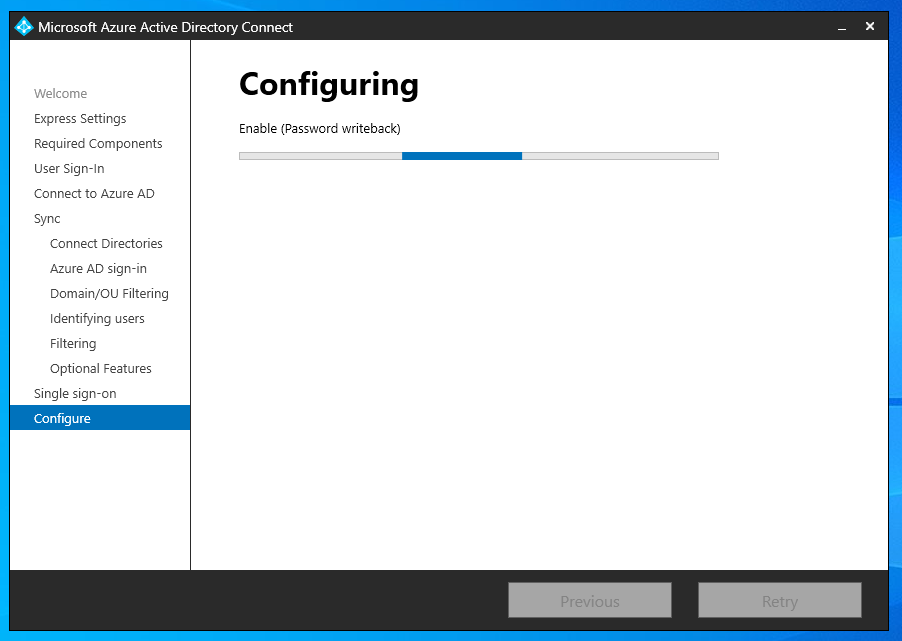902x641 pixels.
Task: Click the Previous button
Action: click(x=590, y=601)
